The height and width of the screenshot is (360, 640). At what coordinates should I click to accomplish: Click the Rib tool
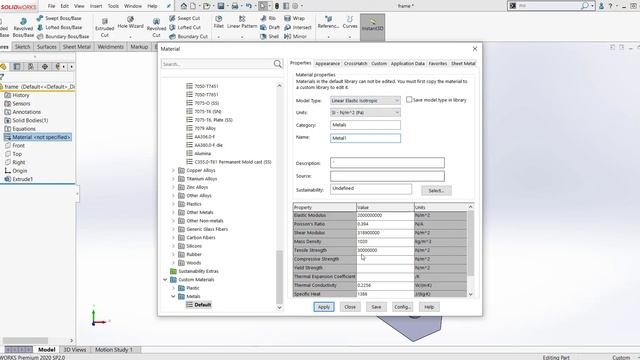coord(268,18)
